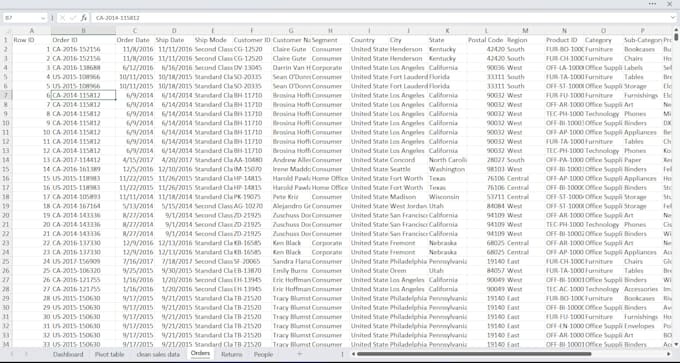Click Sandra Flana customer cell

[291, 262]
